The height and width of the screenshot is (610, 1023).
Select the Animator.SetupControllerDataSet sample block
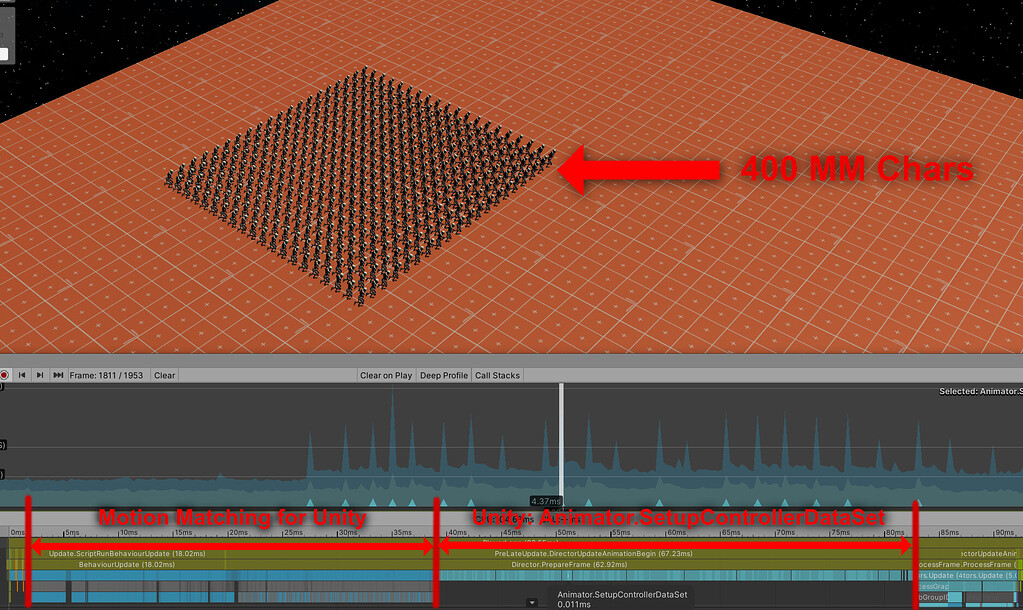622,596
